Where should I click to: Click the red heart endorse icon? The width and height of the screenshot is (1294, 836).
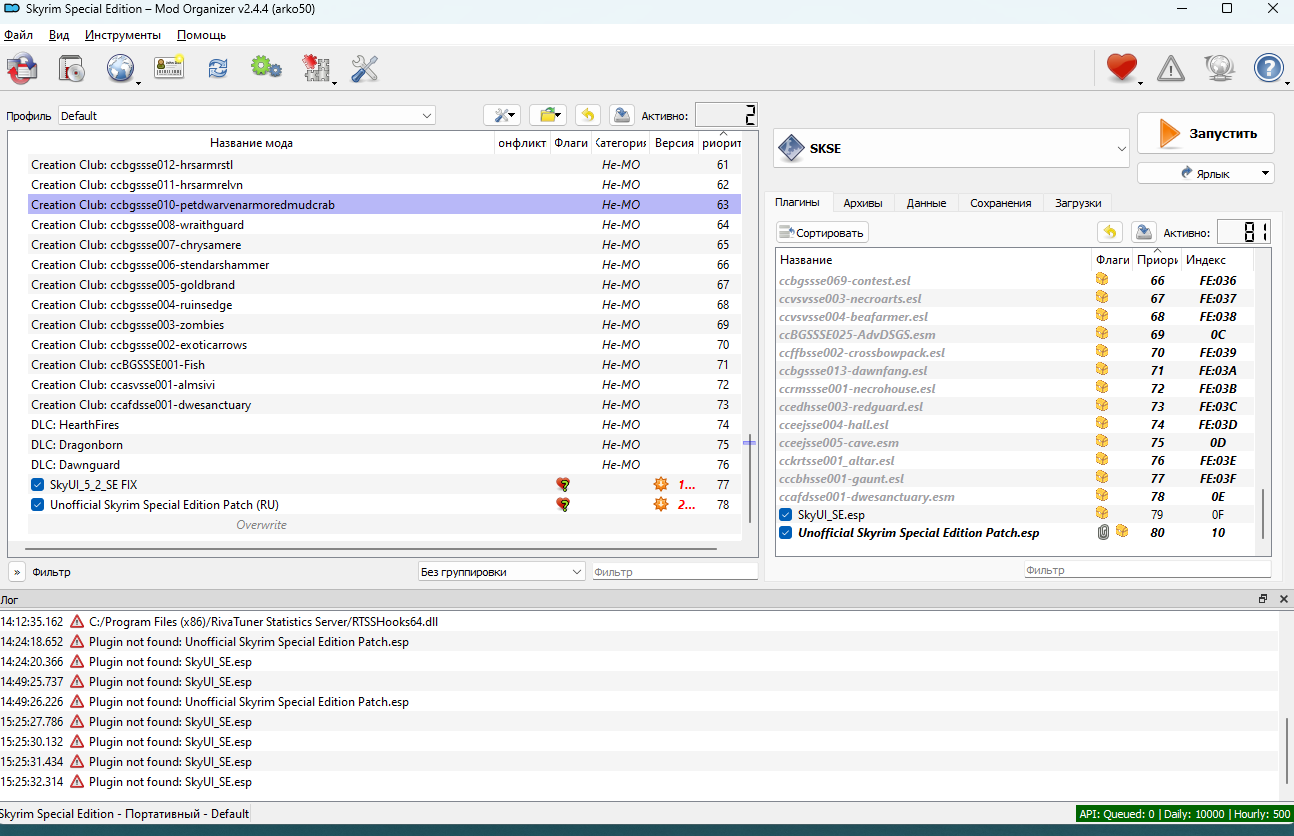[1122, 68]
